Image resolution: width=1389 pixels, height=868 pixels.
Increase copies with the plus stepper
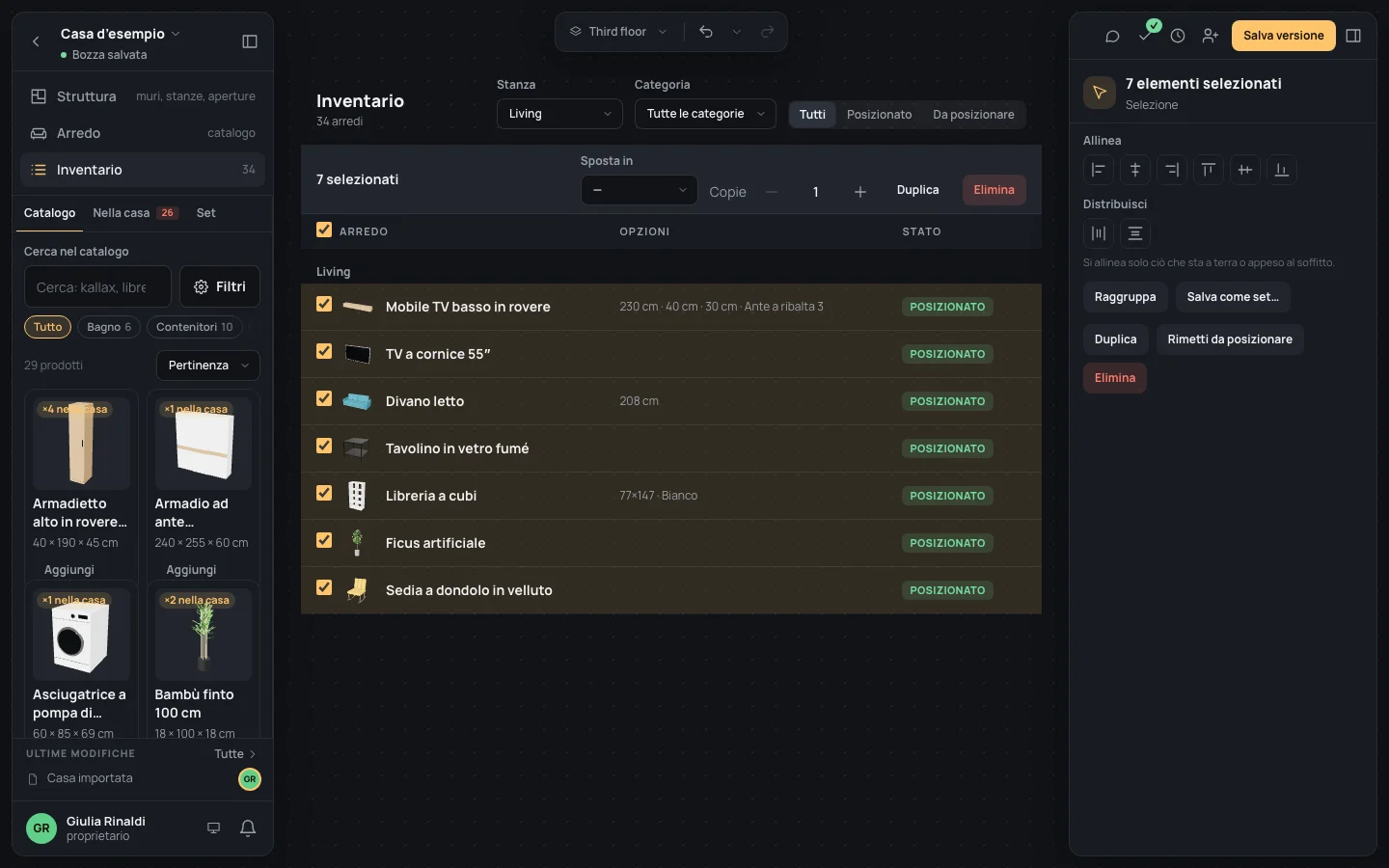[860, 192]
